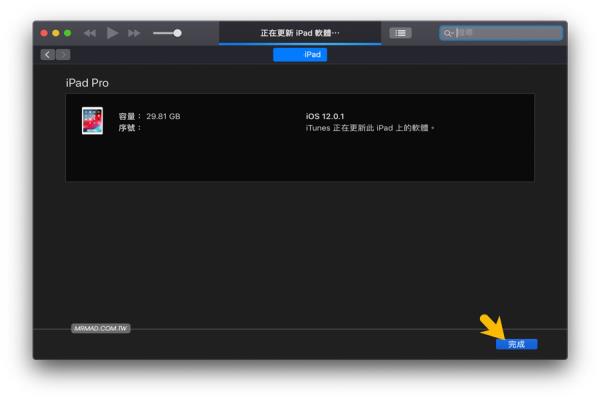Go back with the left chevron button

click(47, 55)
